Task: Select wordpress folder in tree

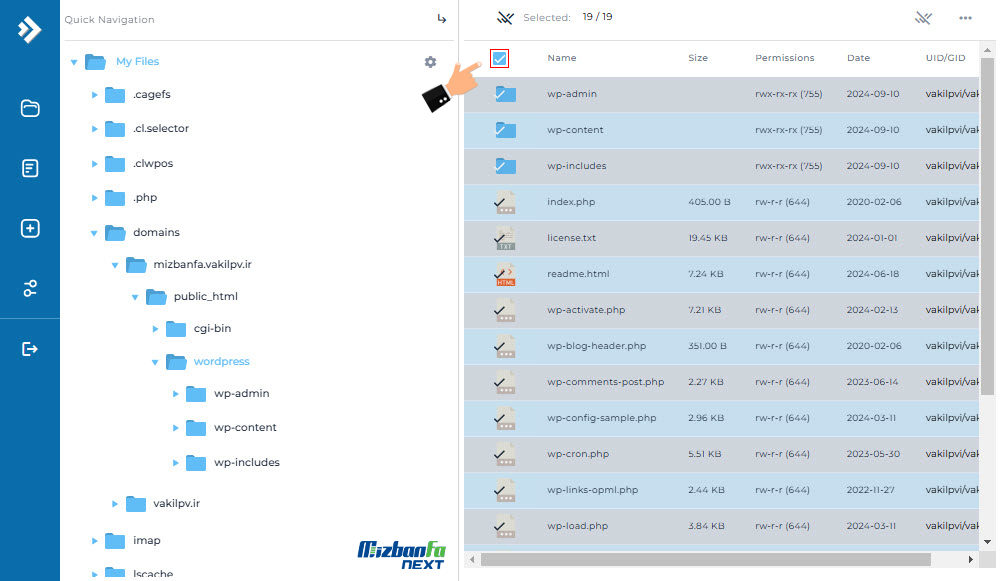Action: click(221, 361)
